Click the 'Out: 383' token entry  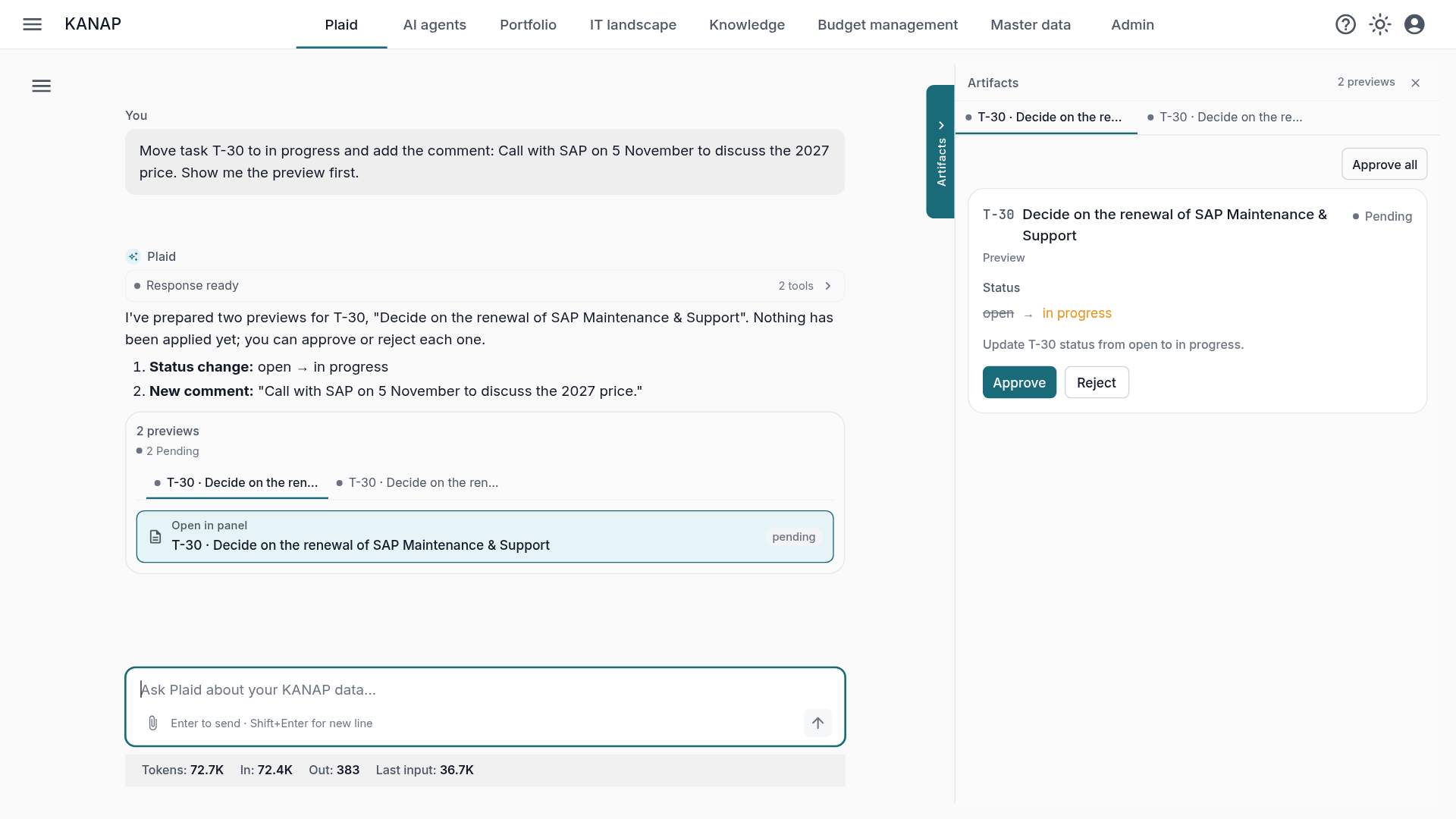(x=334, y=770)
